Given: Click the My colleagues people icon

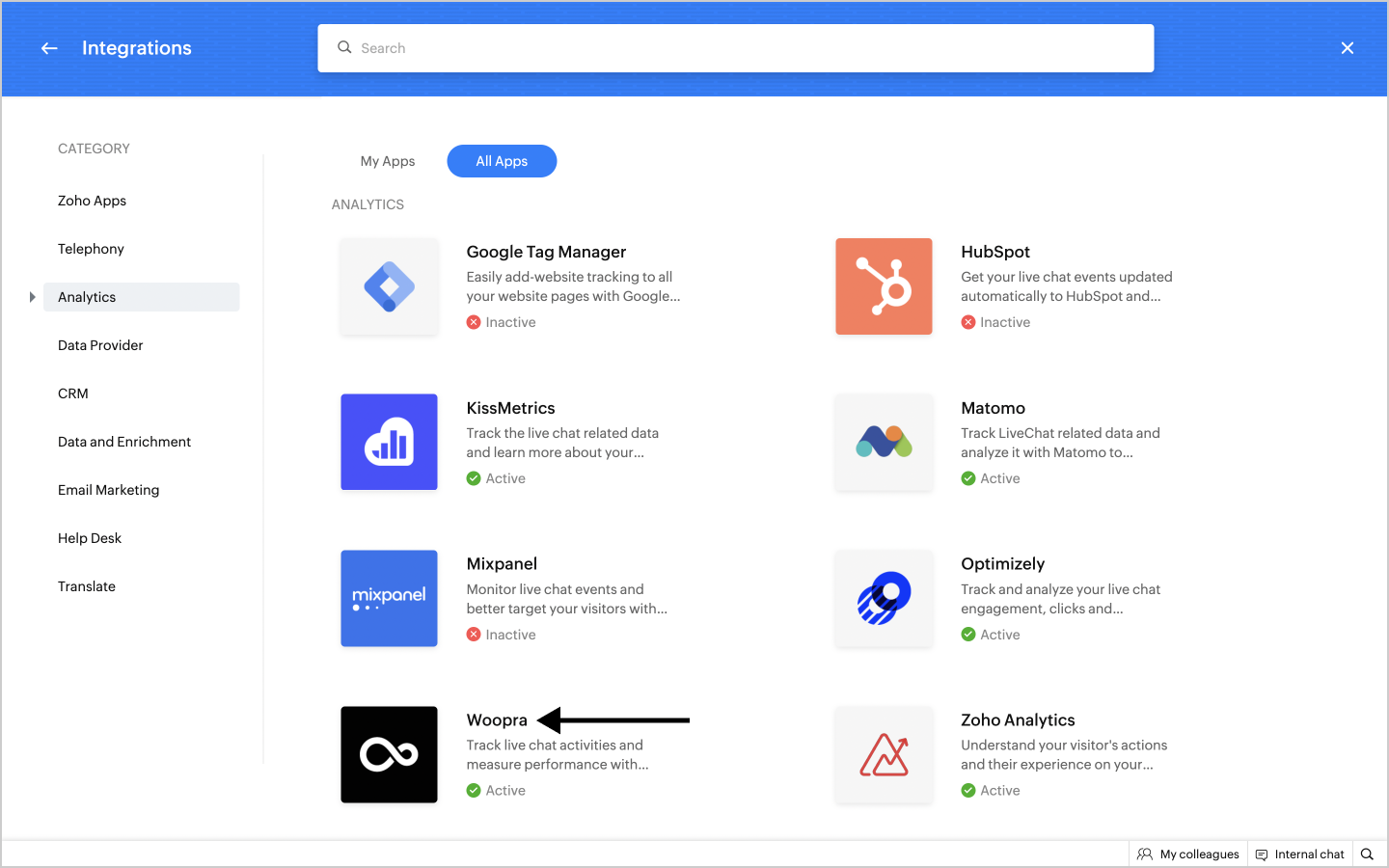Looking at the screenshot, I should 1145,854.
